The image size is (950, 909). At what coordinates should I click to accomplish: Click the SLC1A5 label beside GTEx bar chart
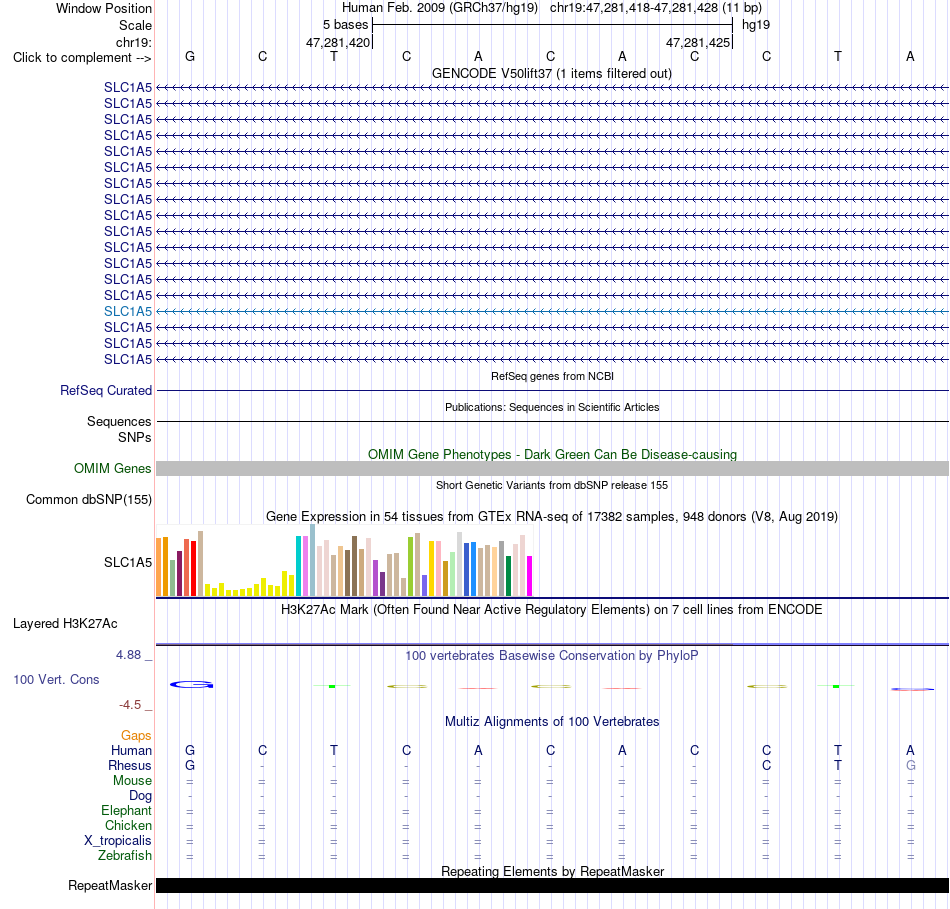[x=128, y=562]
